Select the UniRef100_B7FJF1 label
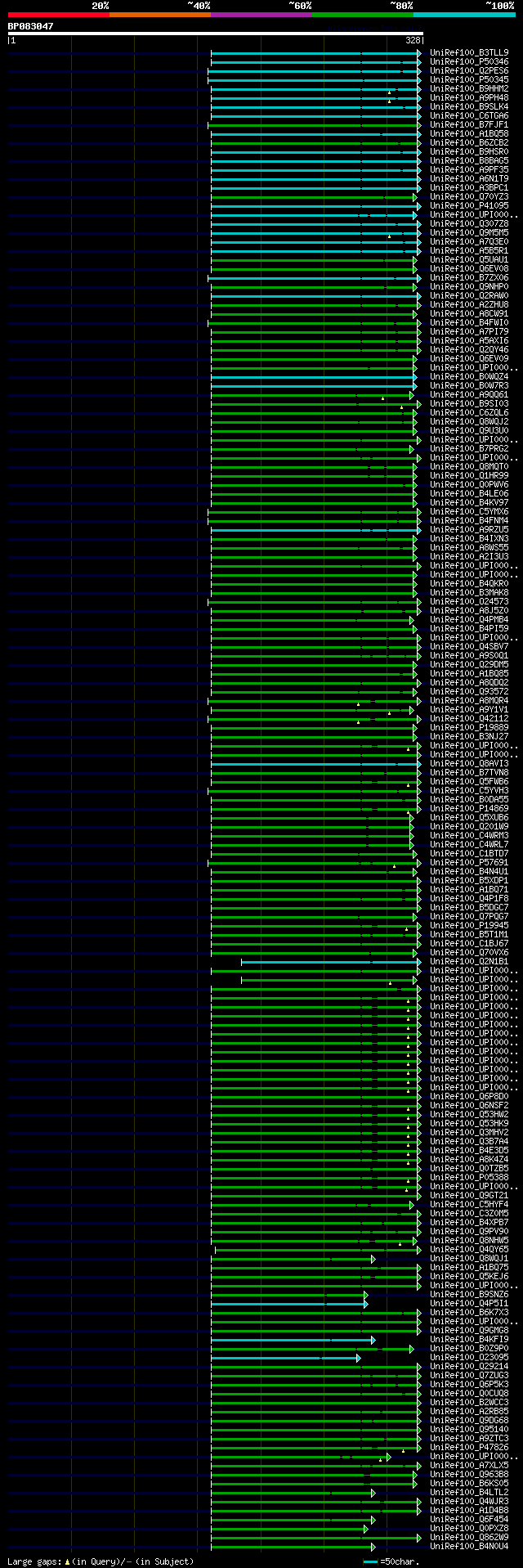 pyautogui.click(x=469, y=124)
